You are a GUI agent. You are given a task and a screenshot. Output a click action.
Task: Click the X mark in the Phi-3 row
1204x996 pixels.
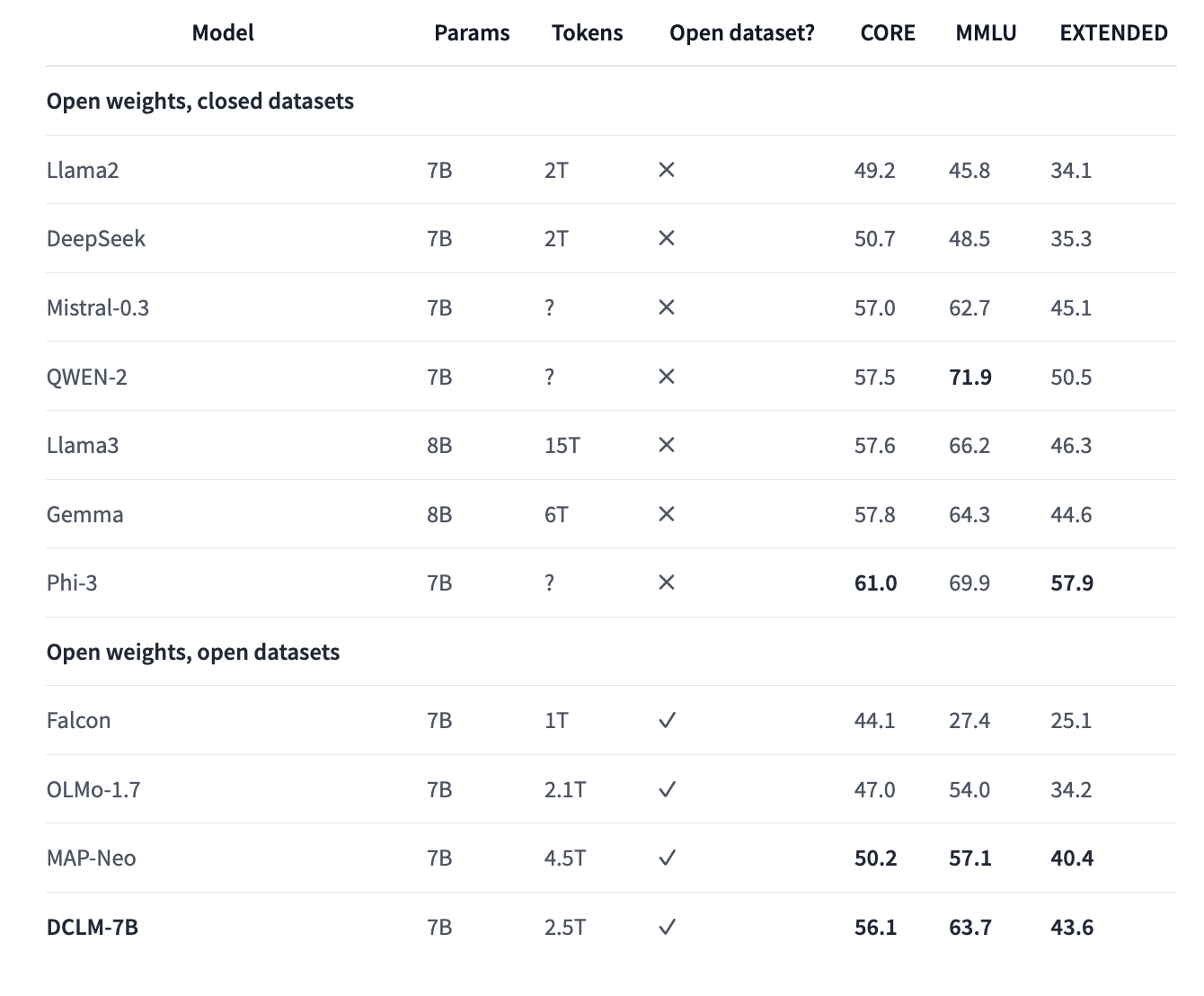pyautogui.click(x=666, y=582)
